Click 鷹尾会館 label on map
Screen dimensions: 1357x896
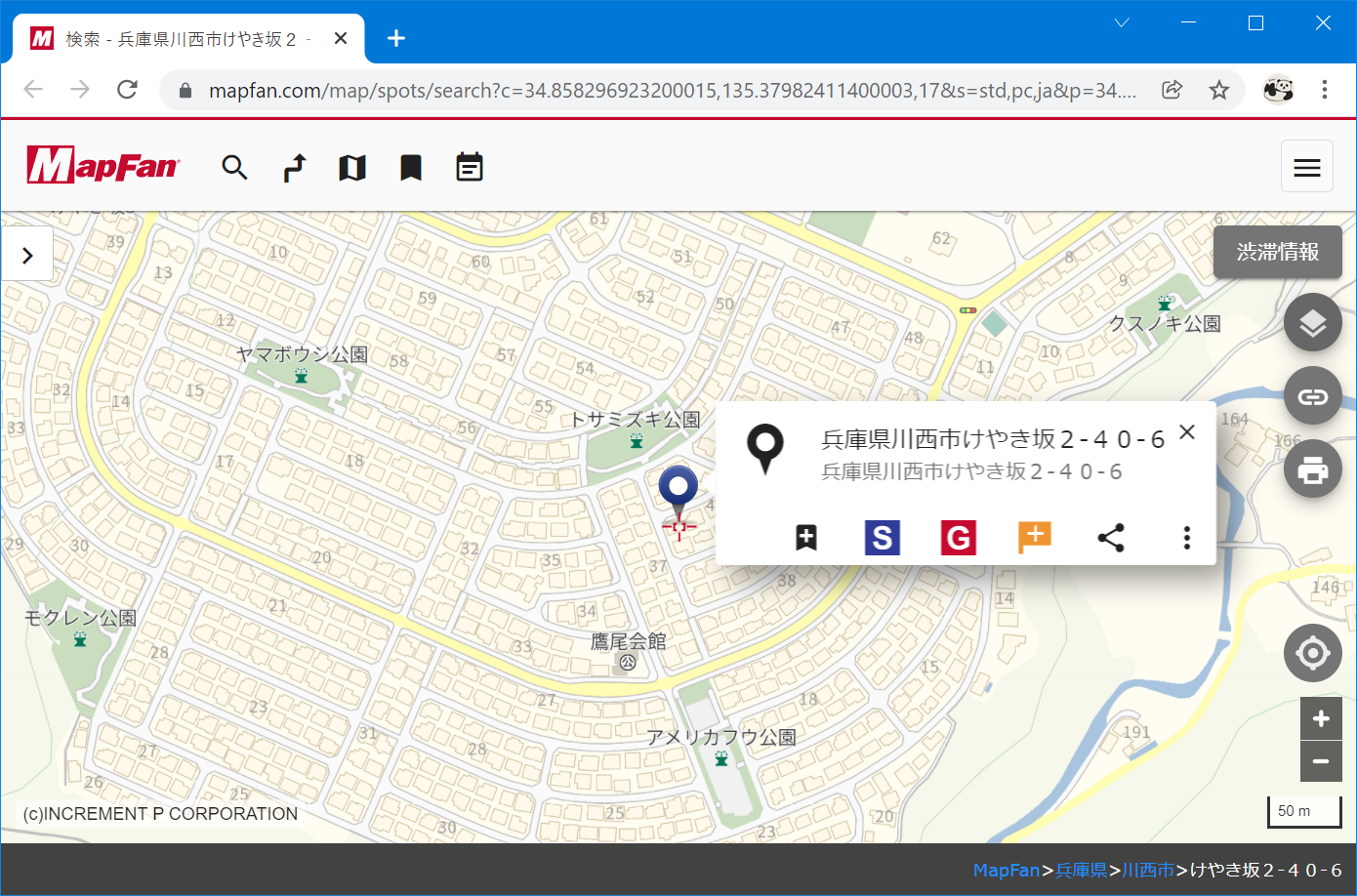click(x=629, y=641)
